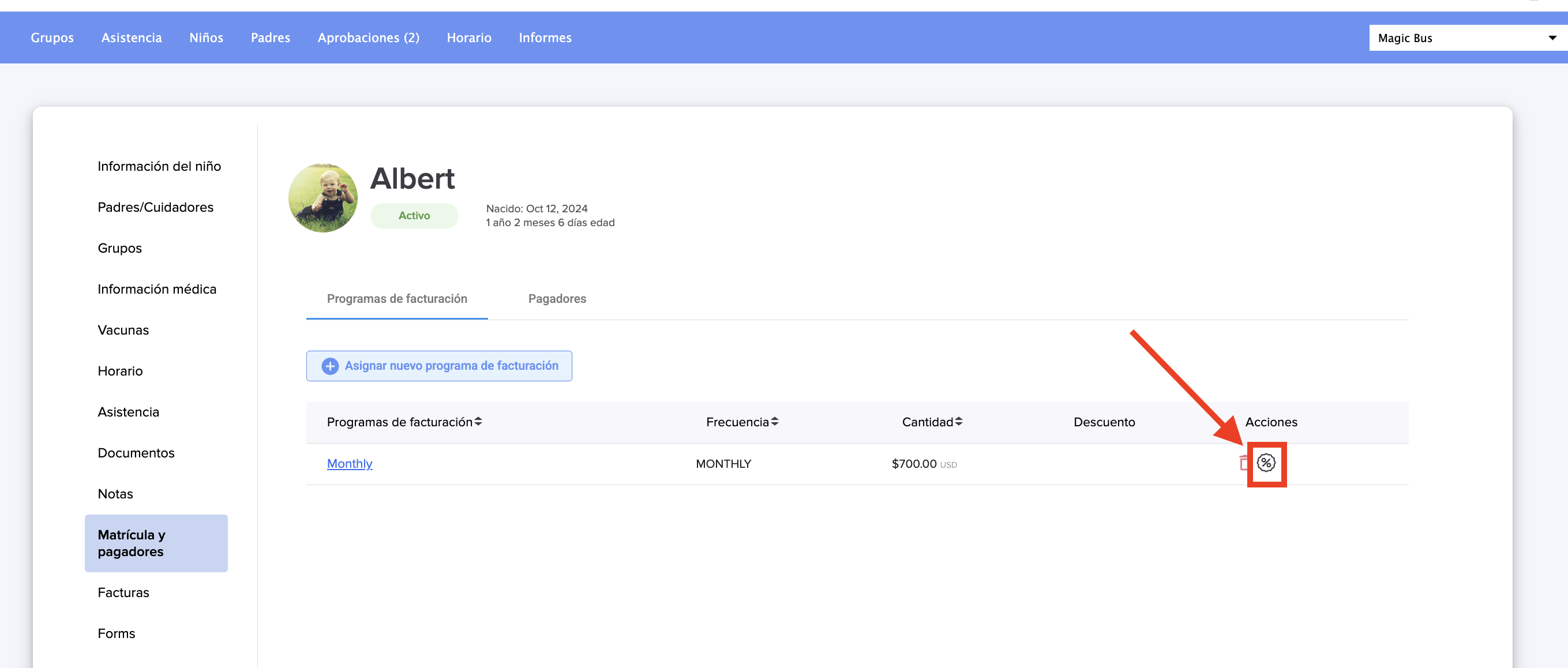Select Matrícula y pagadores sidebar item
Viewport: 1568px width, 668px height.
tap(156, 543)
